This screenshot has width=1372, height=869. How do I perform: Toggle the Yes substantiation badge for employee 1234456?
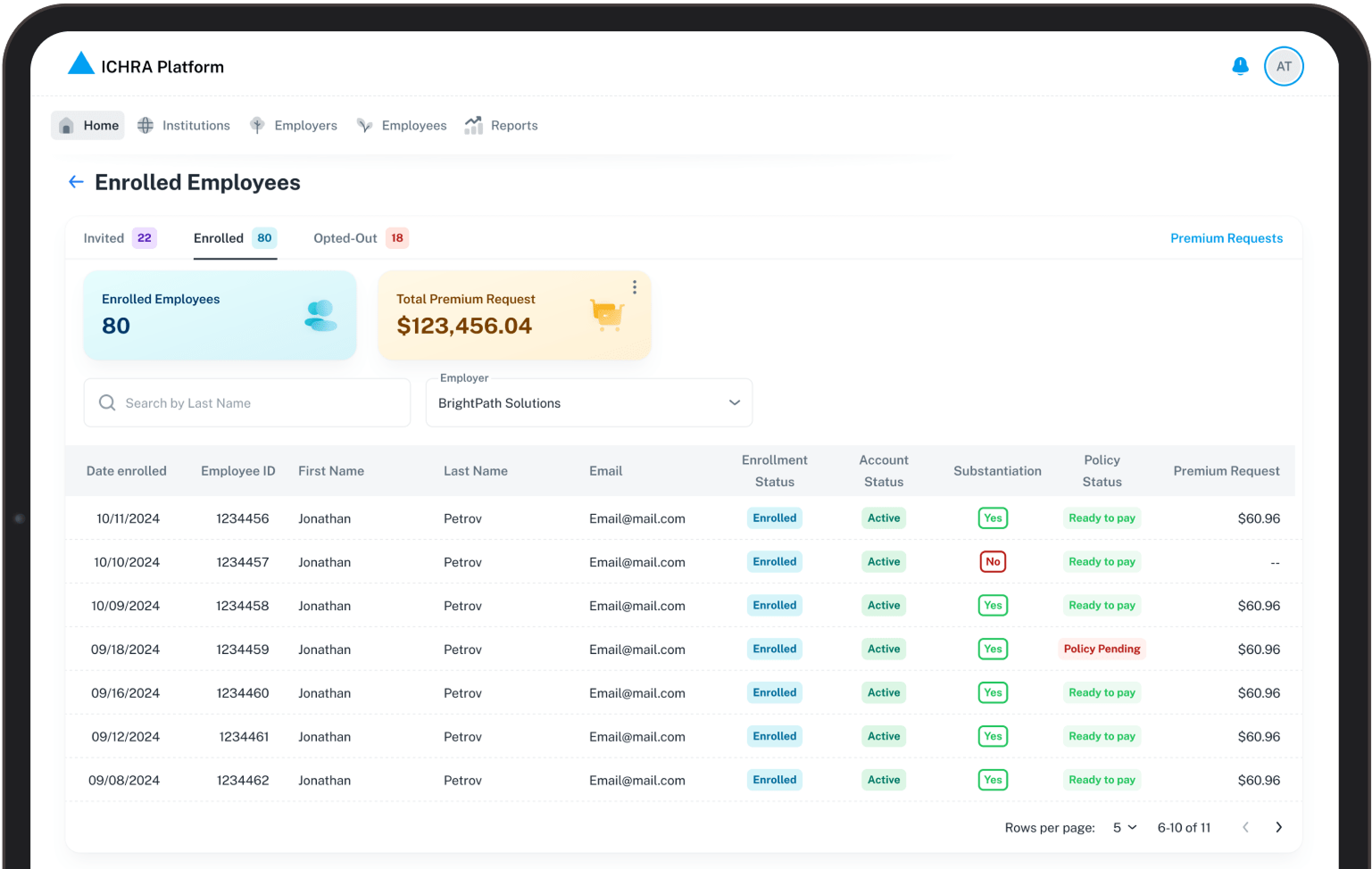point(993,518)
